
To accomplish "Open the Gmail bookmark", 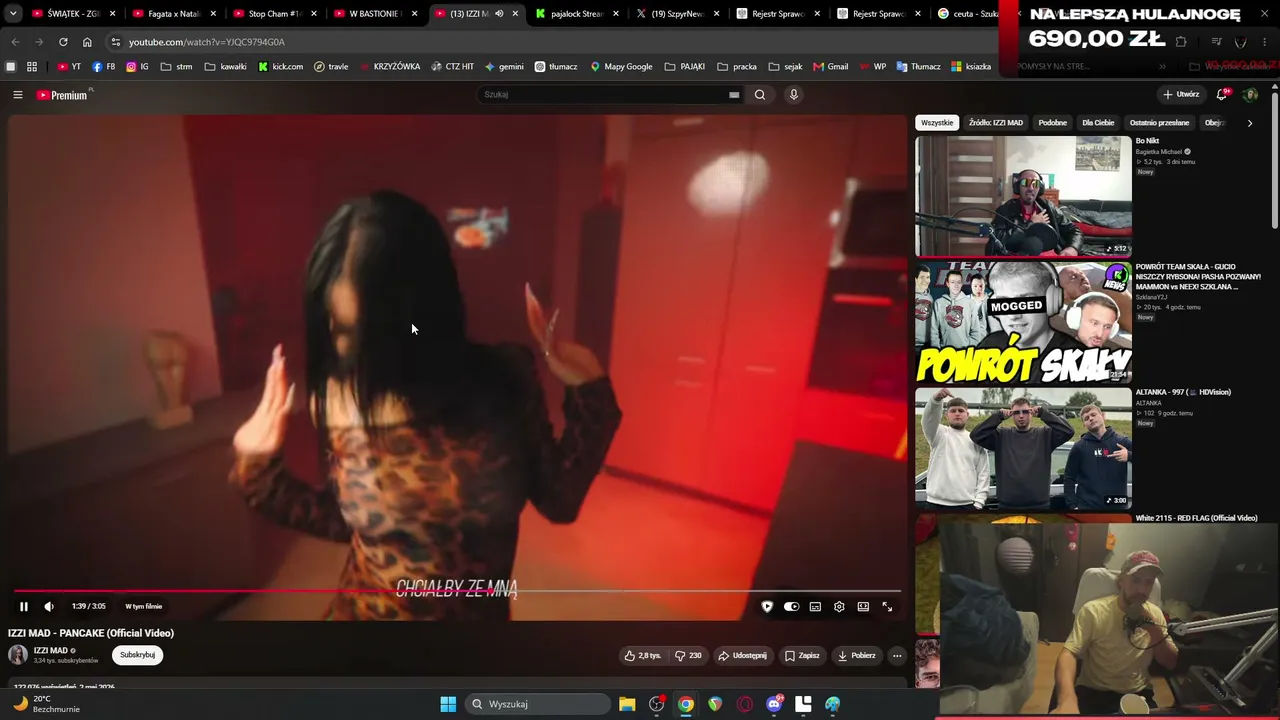I will (x=831, y=67).
